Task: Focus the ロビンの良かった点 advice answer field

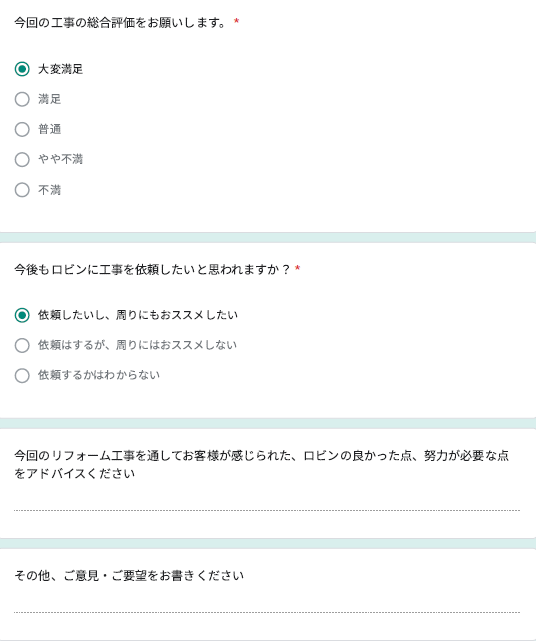Action: pyautogui.click(x=267, y=502)
